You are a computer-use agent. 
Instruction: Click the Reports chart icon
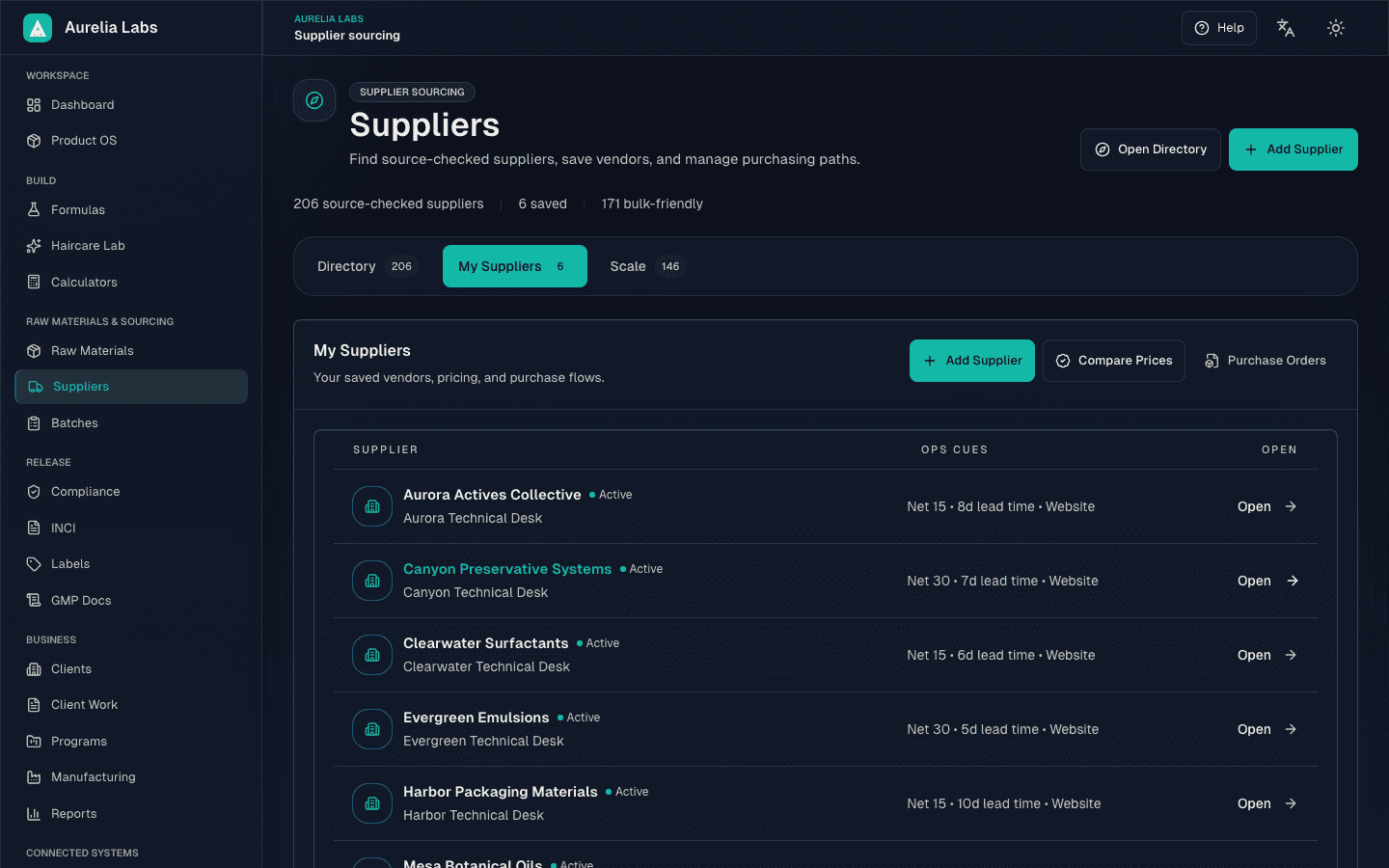[34, 814]
